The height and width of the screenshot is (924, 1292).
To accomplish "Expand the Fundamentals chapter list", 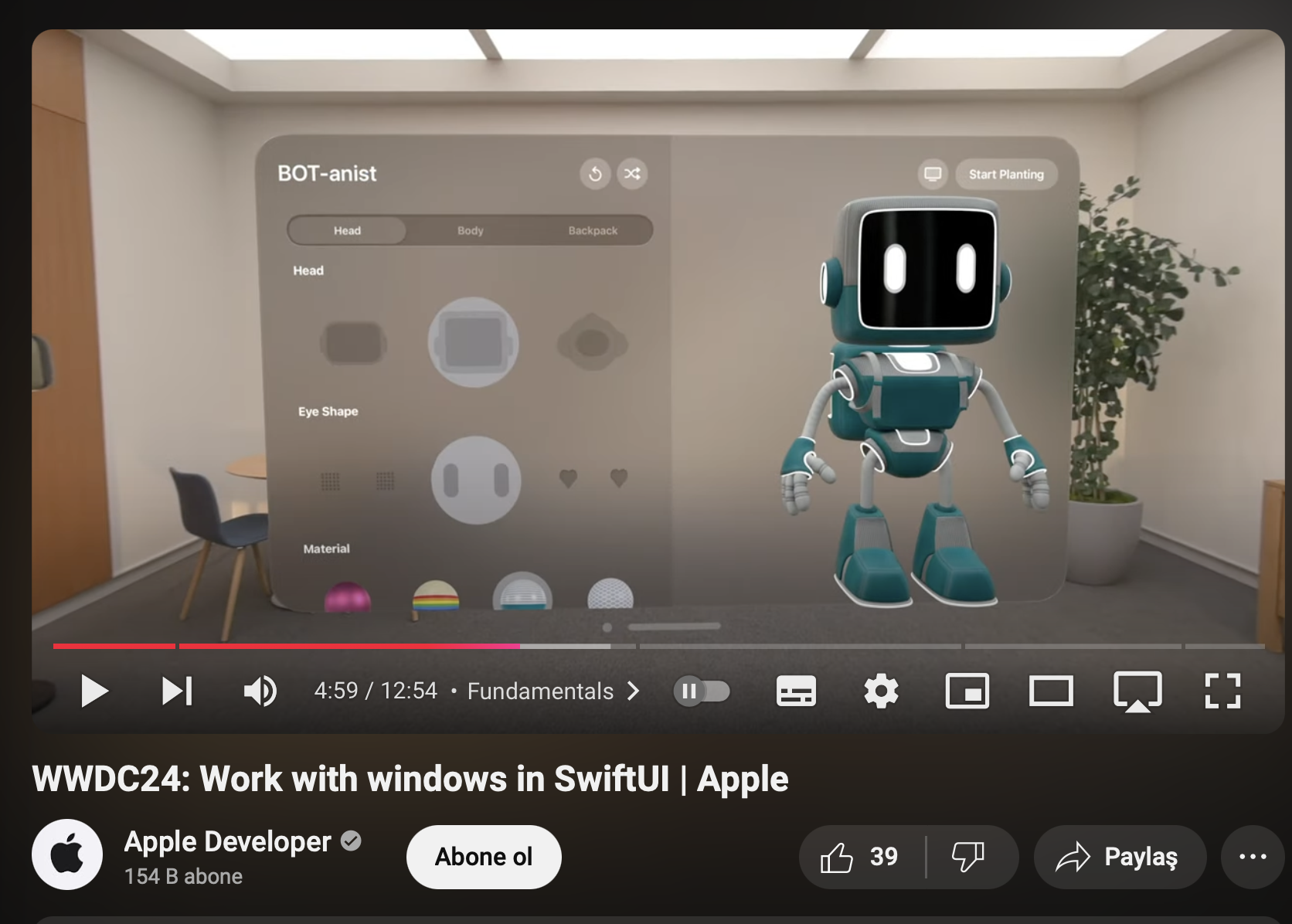I will pyautogui.click(x=553, y=691).
